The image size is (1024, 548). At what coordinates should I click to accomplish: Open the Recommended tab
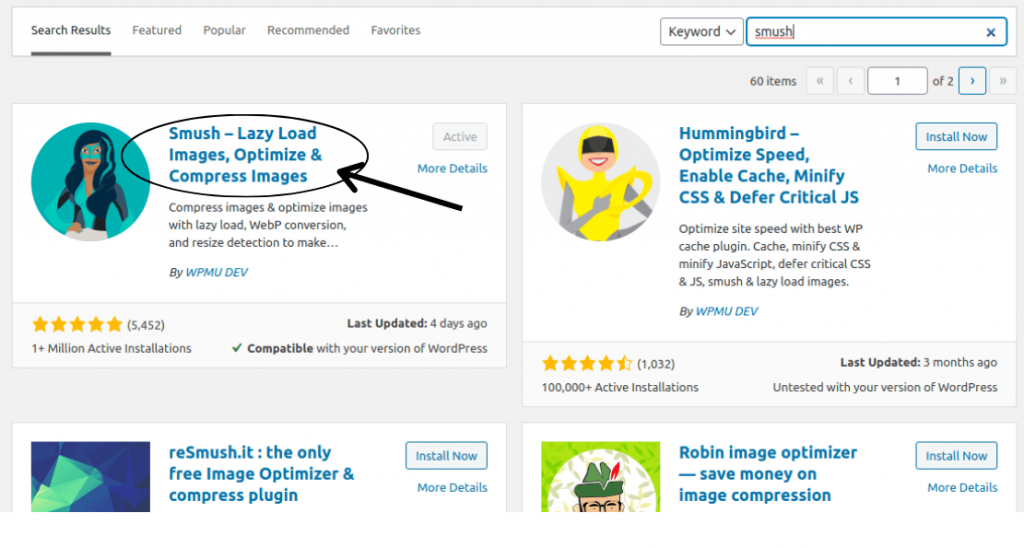pyautogui.click(x=308, y=30)
